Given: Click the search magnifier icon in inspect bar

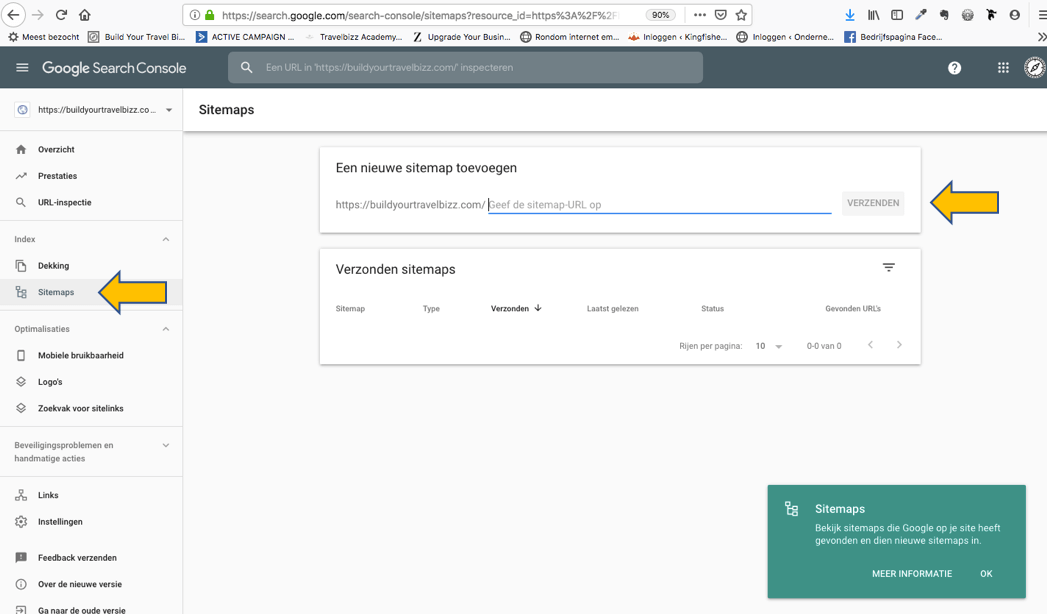Looking at the screenshot, I should pyautogui.click(x=246, y=67).
